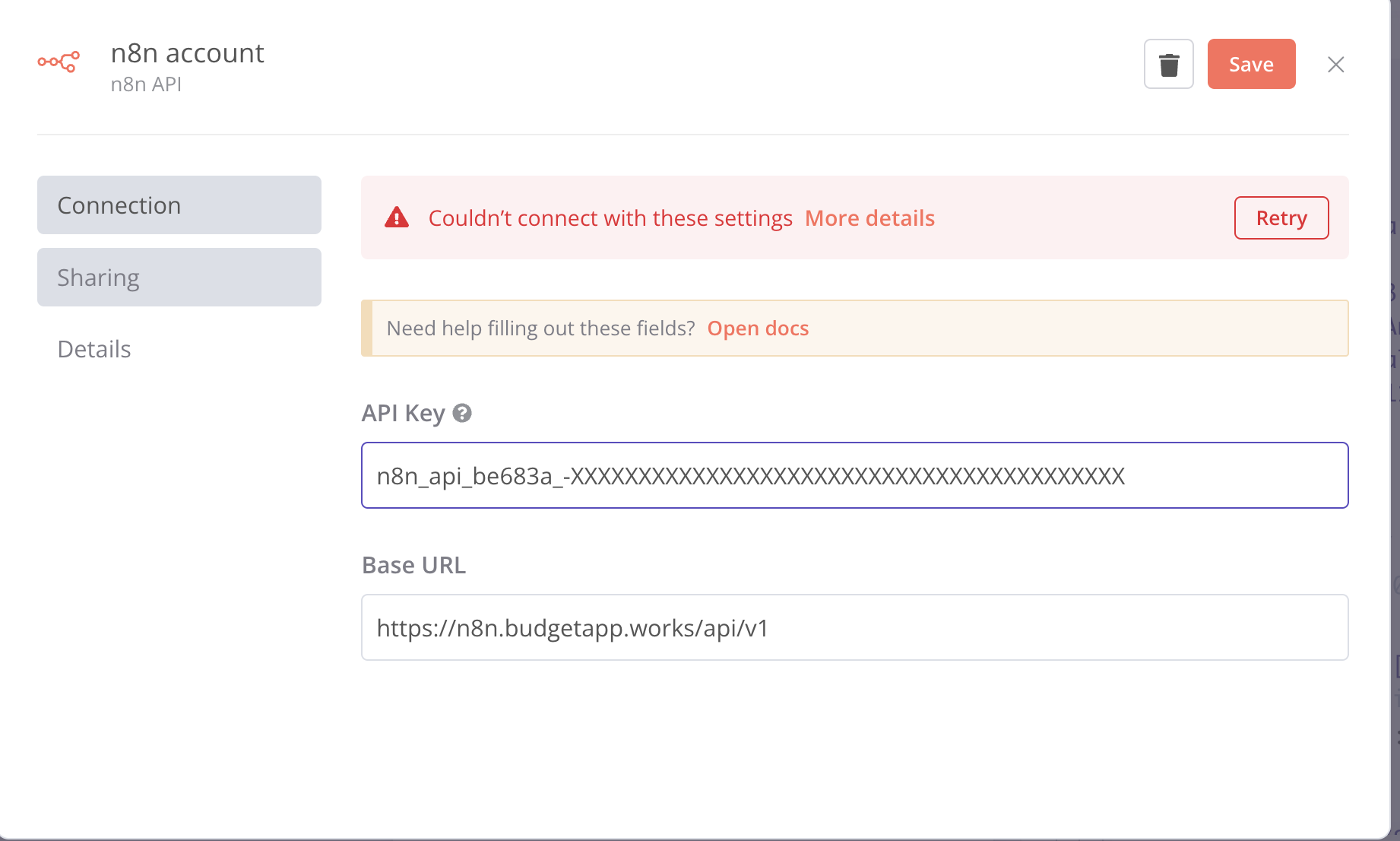Click the "Couldn't connect with these settings" message
The image size is (1400, 841).
pos(610,218)
